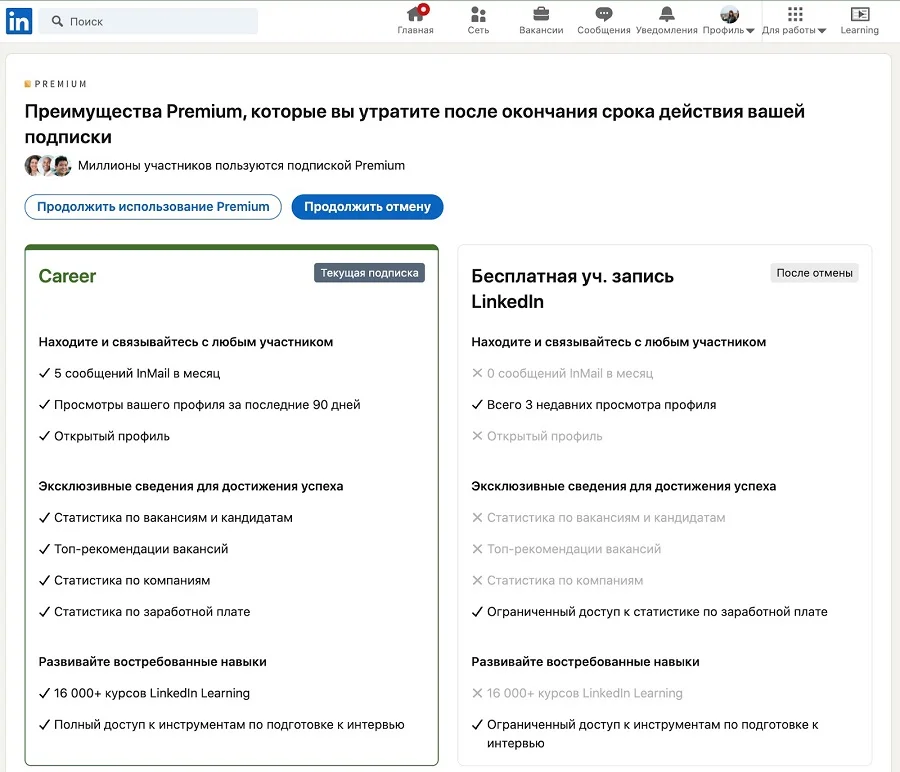Click checkmark beside 5 сообщений InMail

(x=44, y=373)
